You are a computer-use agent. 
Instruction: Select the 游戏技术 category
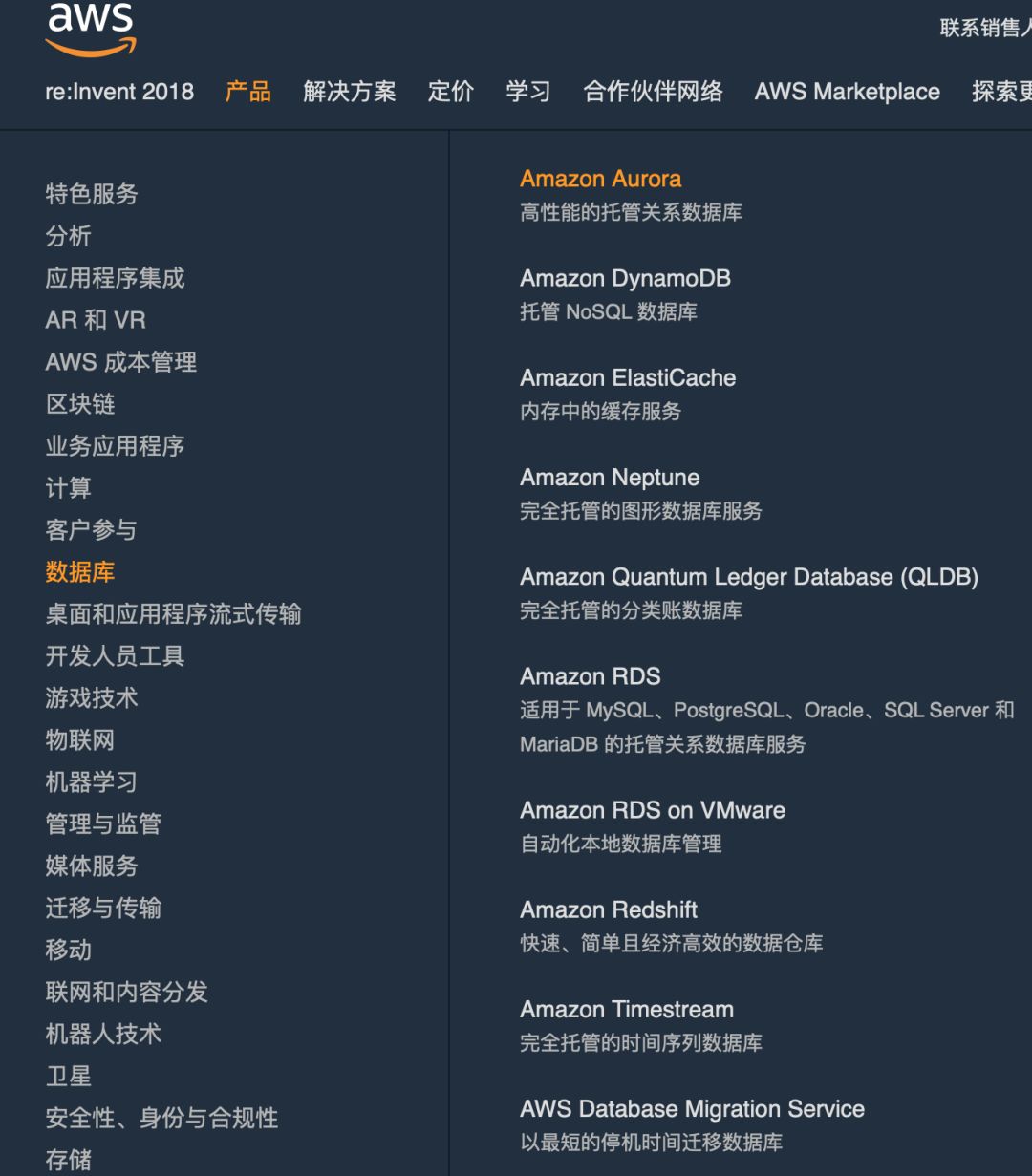pos(92,698)
